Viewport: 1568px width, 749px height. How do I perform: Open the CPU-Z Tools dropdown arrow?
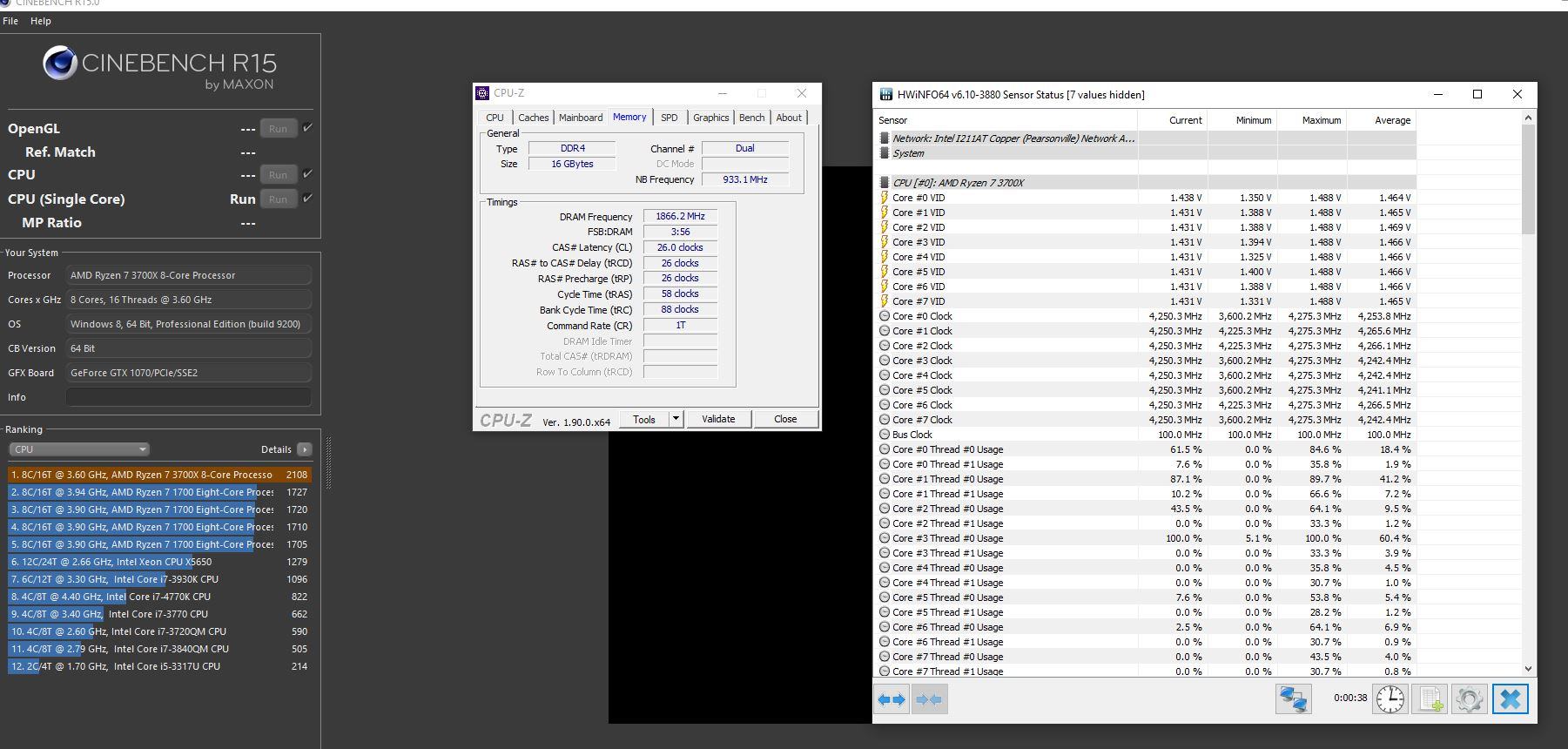pos(676,419)
